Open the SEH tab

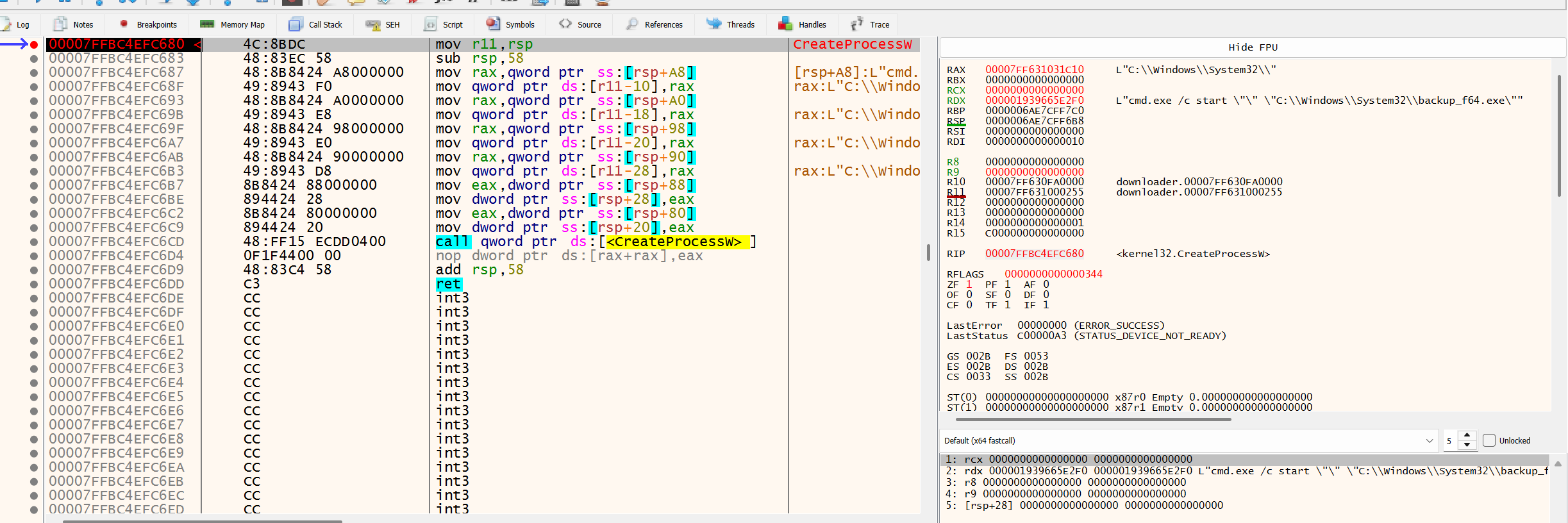click(x=383, y=24)
